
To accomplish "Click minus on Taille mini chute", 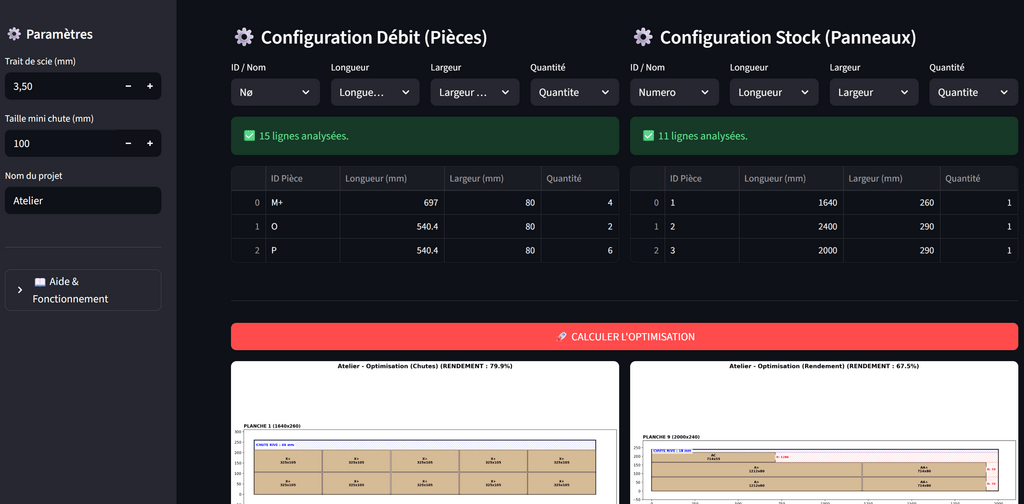I will click(x=128, y=143).
